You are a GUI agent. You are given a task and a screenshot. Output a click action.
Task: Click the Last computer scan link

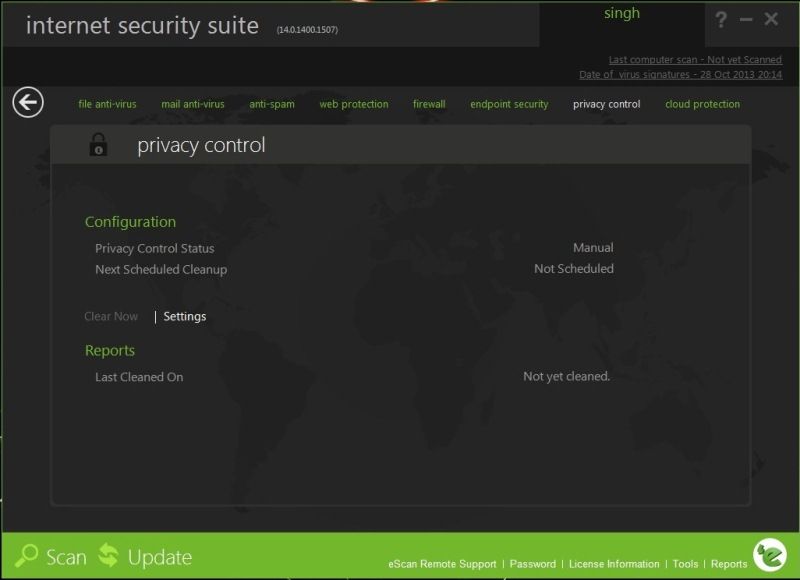tap(695, 60)
